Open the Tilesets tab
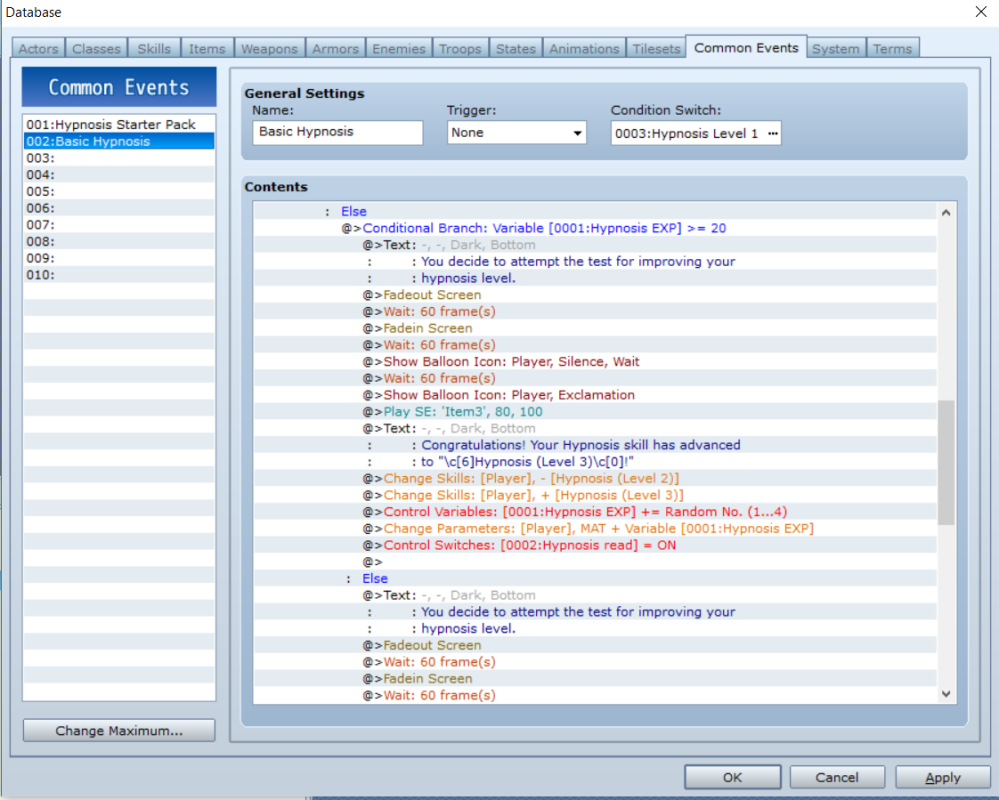 click(656, 48)
